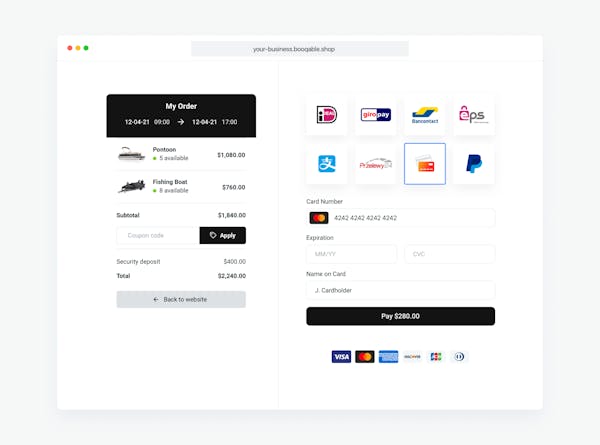The width and height of the screenshot is (600, 445).
Task: Click the Card Number input field
Action: coord(400,218)
